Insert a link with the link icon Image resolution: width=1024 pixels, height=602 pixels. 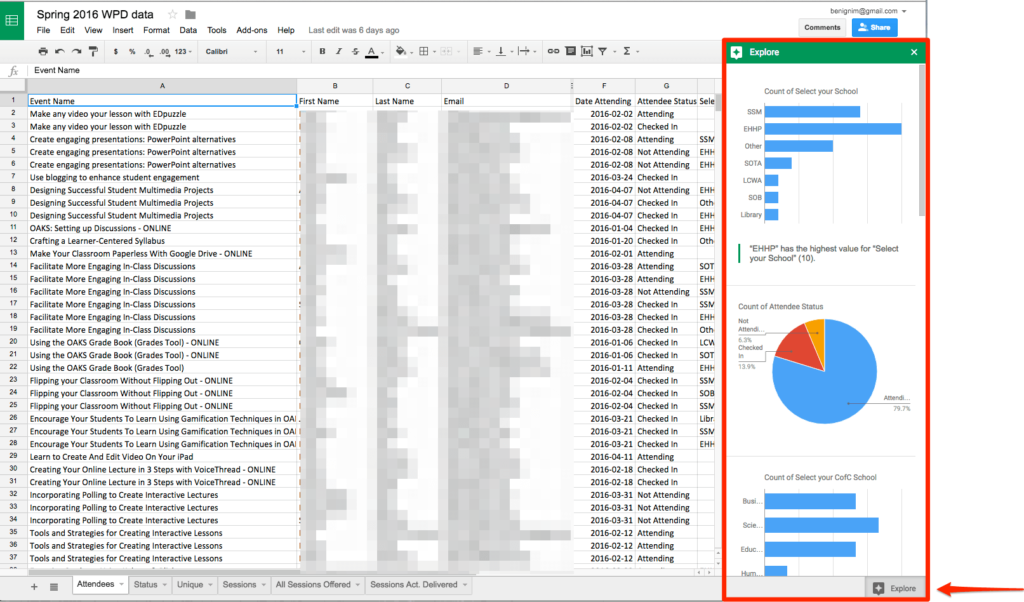pos(554,51)
